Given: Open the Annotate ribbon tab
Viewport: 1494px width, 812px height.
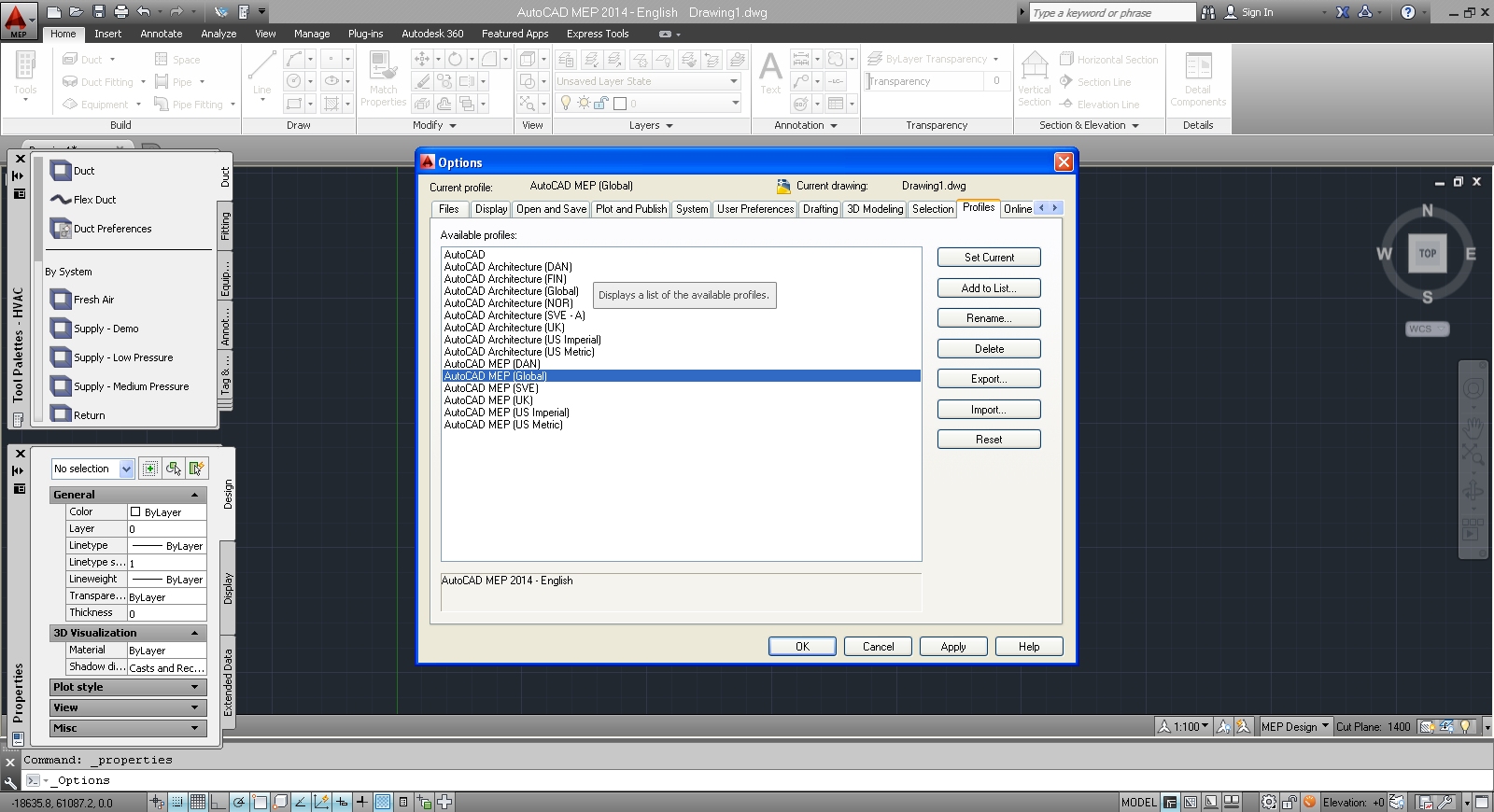Looking at the screenshot, I should pyautogui.click(x=162, y=34).
